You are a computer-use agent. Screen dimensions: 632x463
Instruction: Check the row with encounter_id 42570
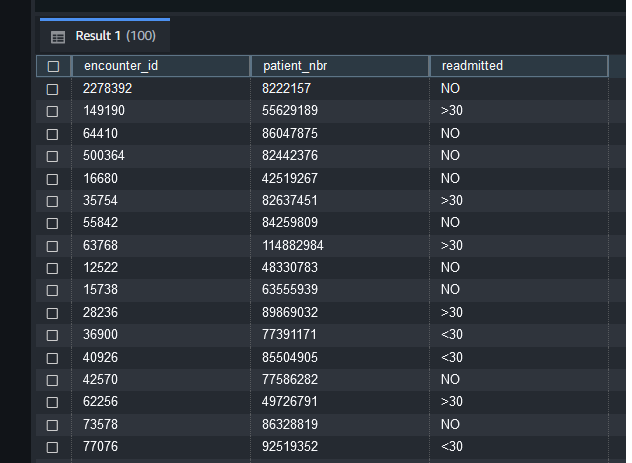(52, 380)
